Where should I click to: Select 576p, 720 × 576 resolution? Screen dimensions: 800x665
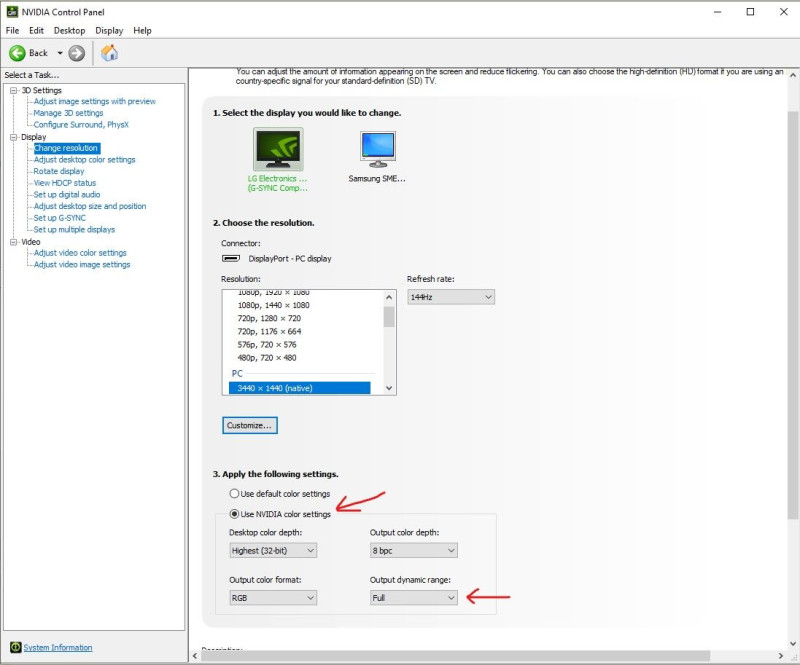267,345
